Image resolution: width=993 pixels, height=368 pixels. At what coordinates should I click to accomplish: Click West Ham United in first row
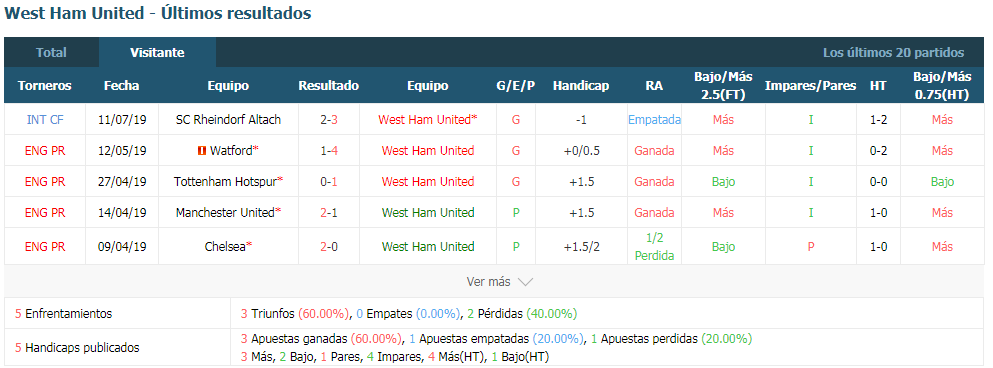pyautogui.click(x=425, y=119)
